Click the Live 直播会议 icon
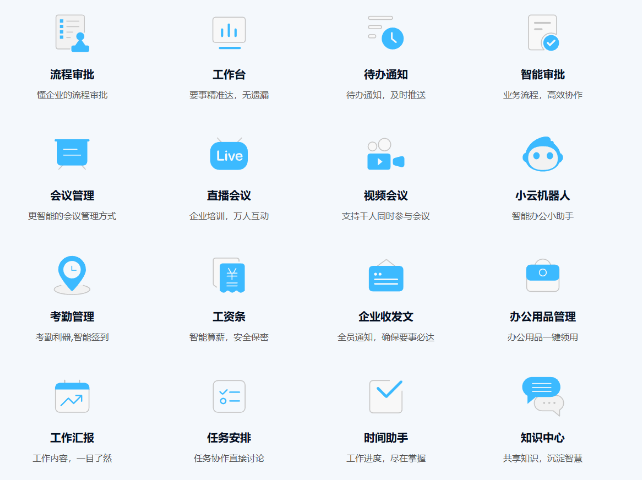This screenshot has height=480, width=642. [x=229, y=155]
